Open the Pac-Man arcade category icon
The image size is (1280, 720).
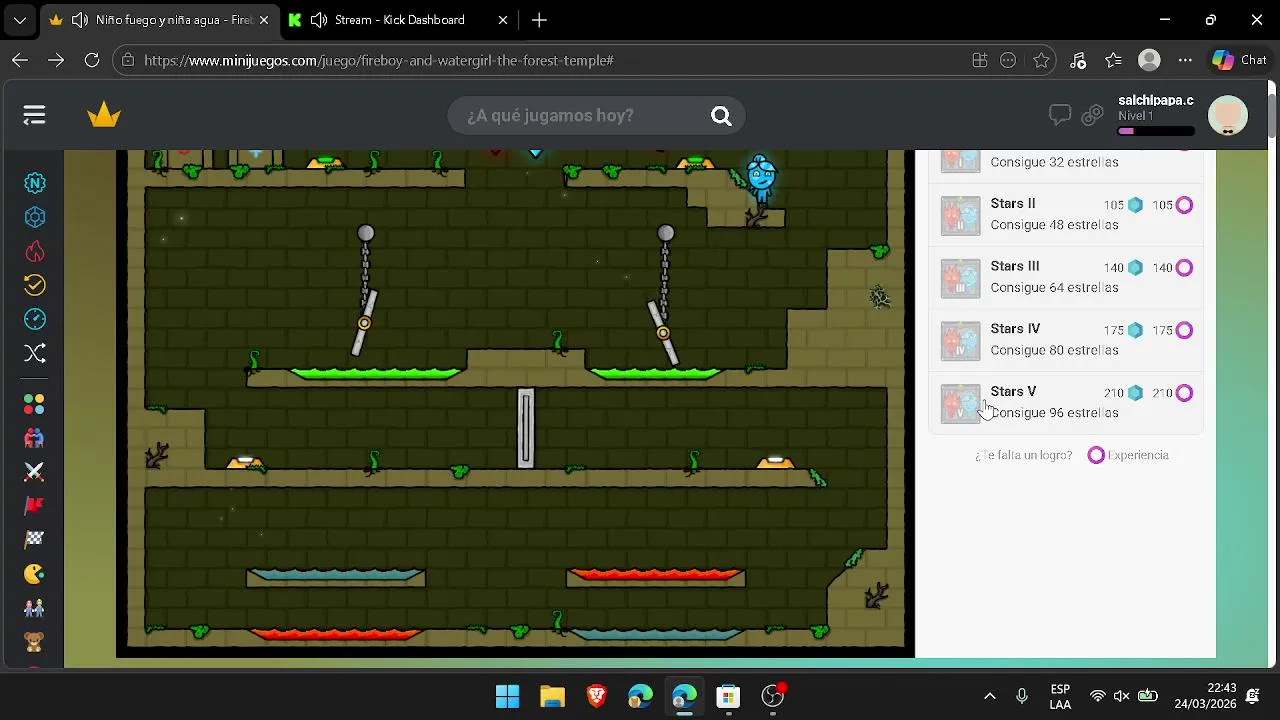pos(34,574)
